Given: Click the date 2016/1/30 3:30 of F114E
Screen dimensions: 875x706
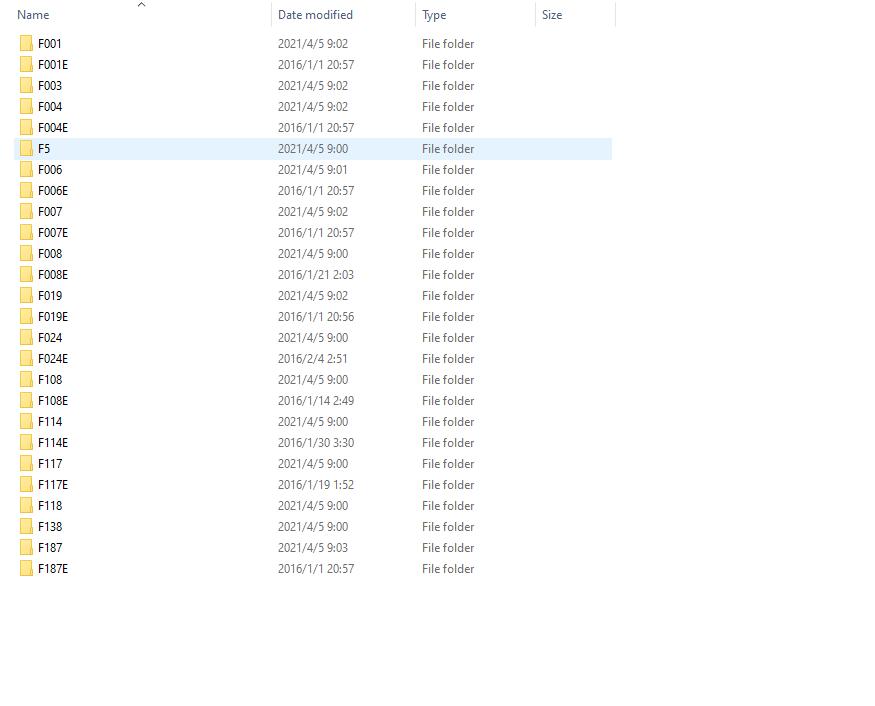Looking at the screenshot, I should pos(316,443).
